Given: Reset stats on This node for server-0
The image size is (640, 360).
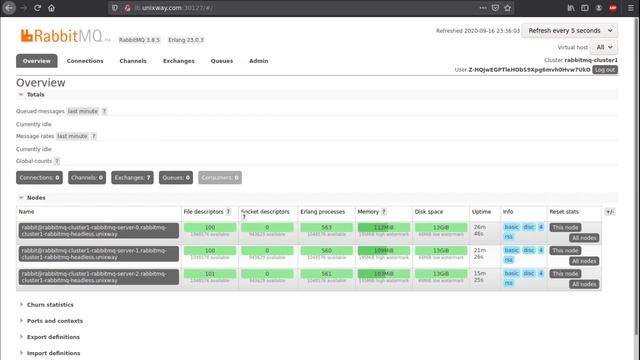Looking at the screenshot, I should tap(565, 227).
